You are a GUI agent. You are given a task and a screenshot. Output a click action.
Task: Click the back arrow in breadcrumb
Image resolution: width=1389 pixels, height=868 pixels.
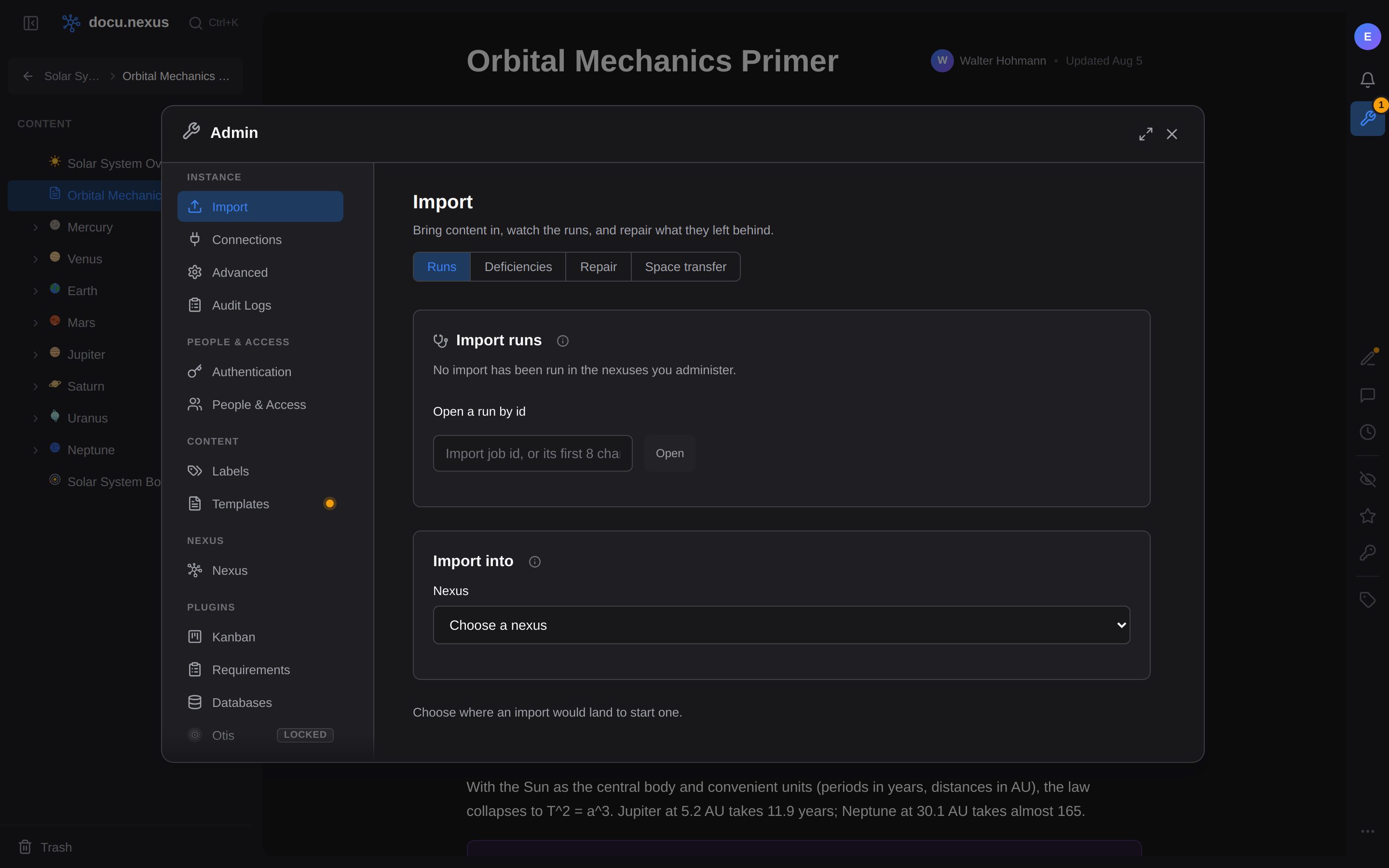[x=27, y=76]
